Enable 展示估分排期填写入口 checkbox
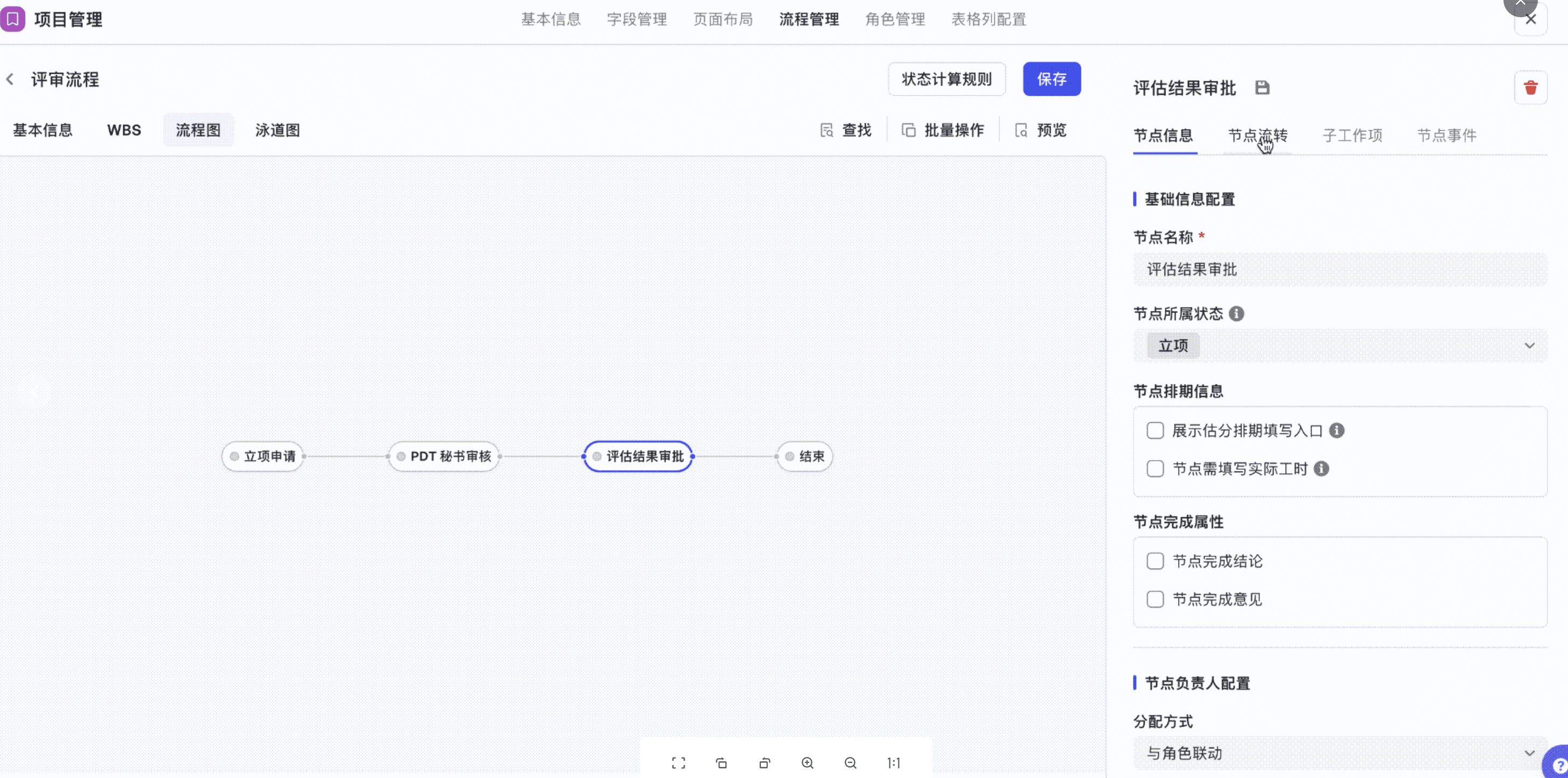This screenshot has width=1568, height=778. click(1154, 431)
